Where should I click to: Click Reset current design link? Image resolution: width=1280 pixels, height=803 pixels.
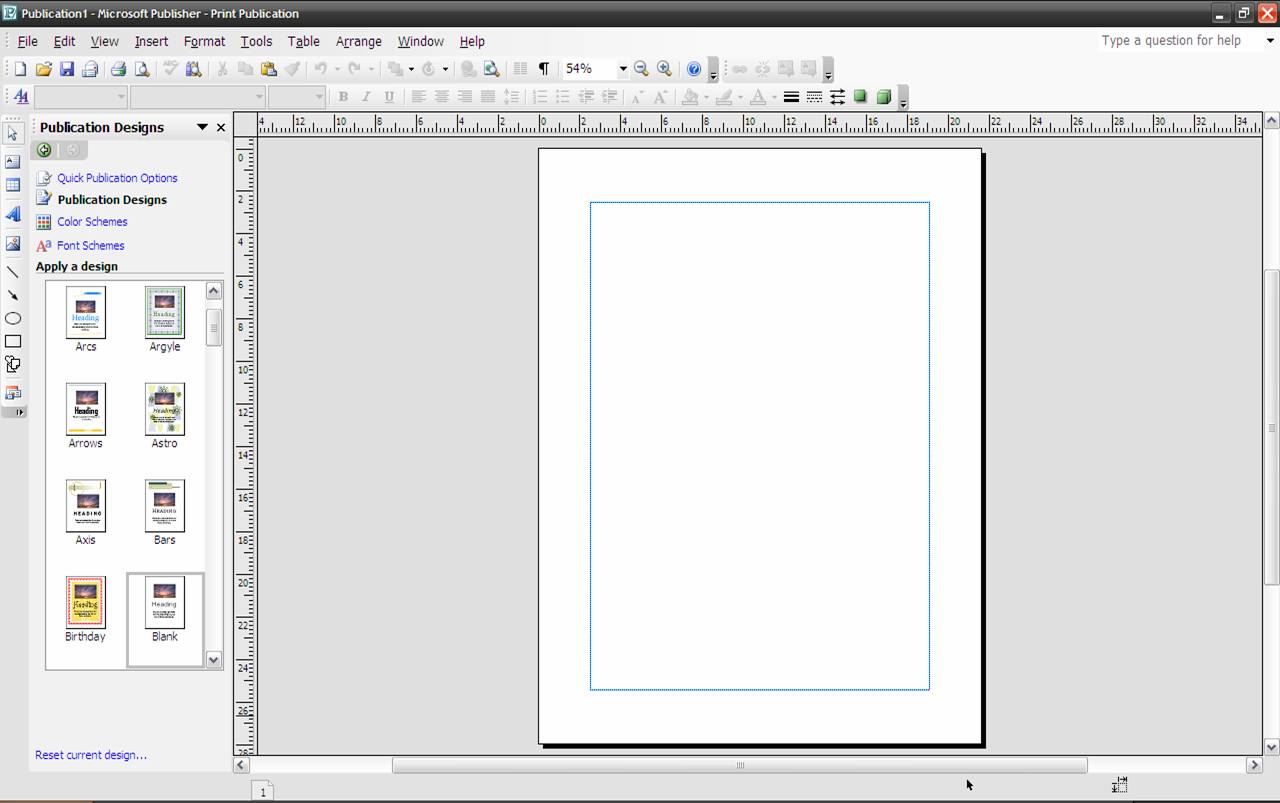(91, 755)
